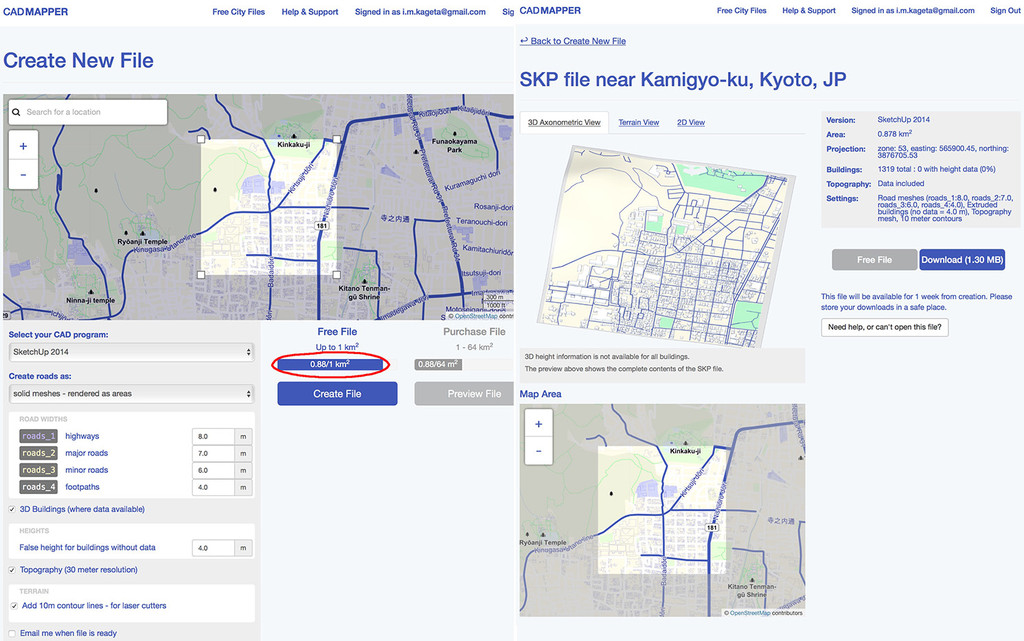1024x641 pixels.
Task: Click Download (1.30 MB) button
Action: (962, 260)
